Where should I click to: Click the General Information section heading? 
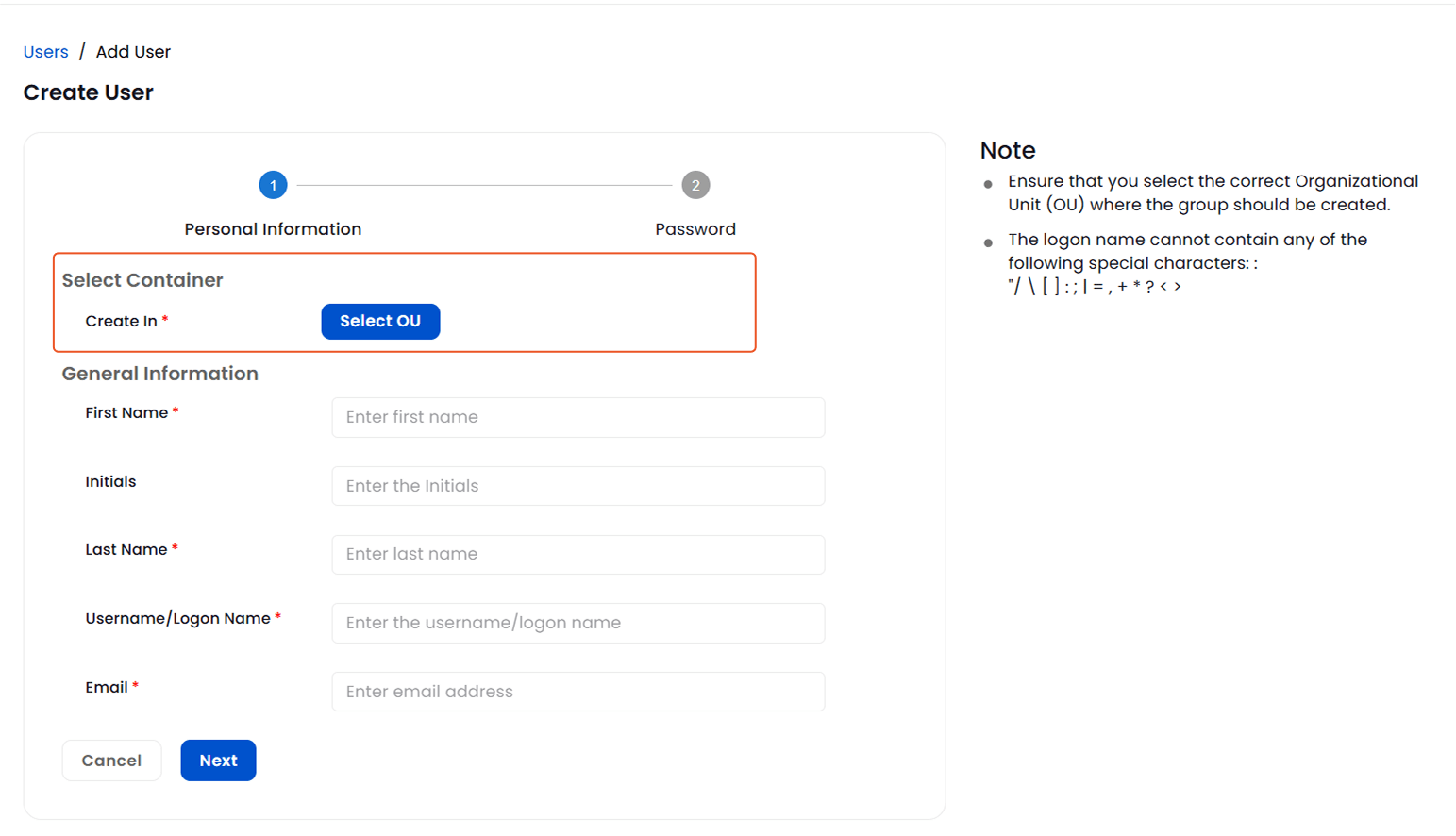pos(159,374)
